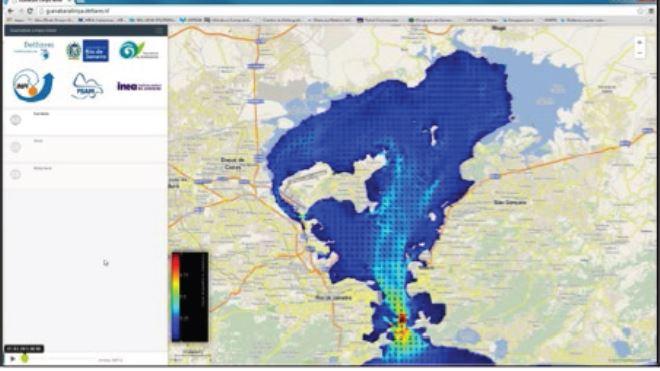Click the Rio de Janeiro map label
The height and width of the screenshot is (371, 660).
pyautogui.click(x=333, y=298)
